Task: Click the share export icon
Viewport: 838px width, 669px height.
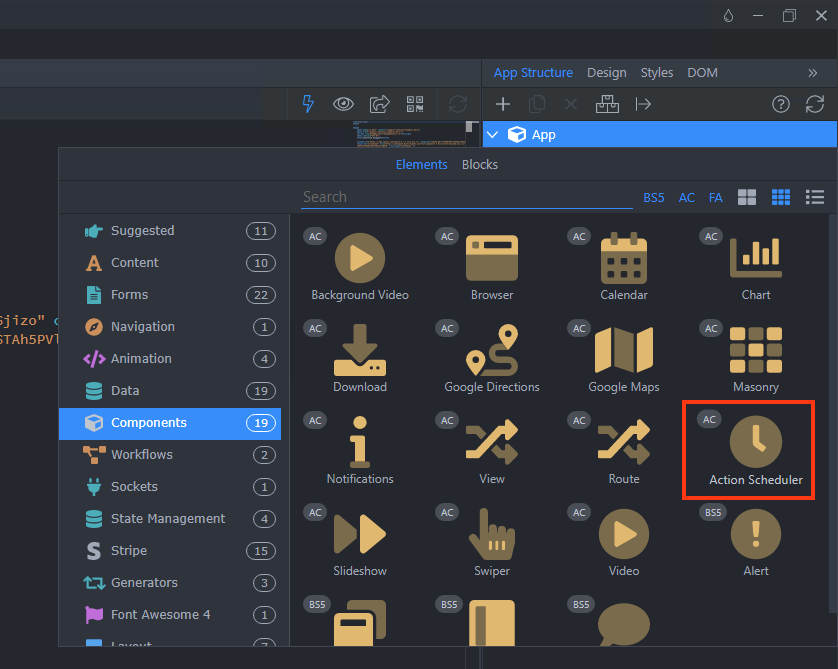Action: tap(379, 104)
